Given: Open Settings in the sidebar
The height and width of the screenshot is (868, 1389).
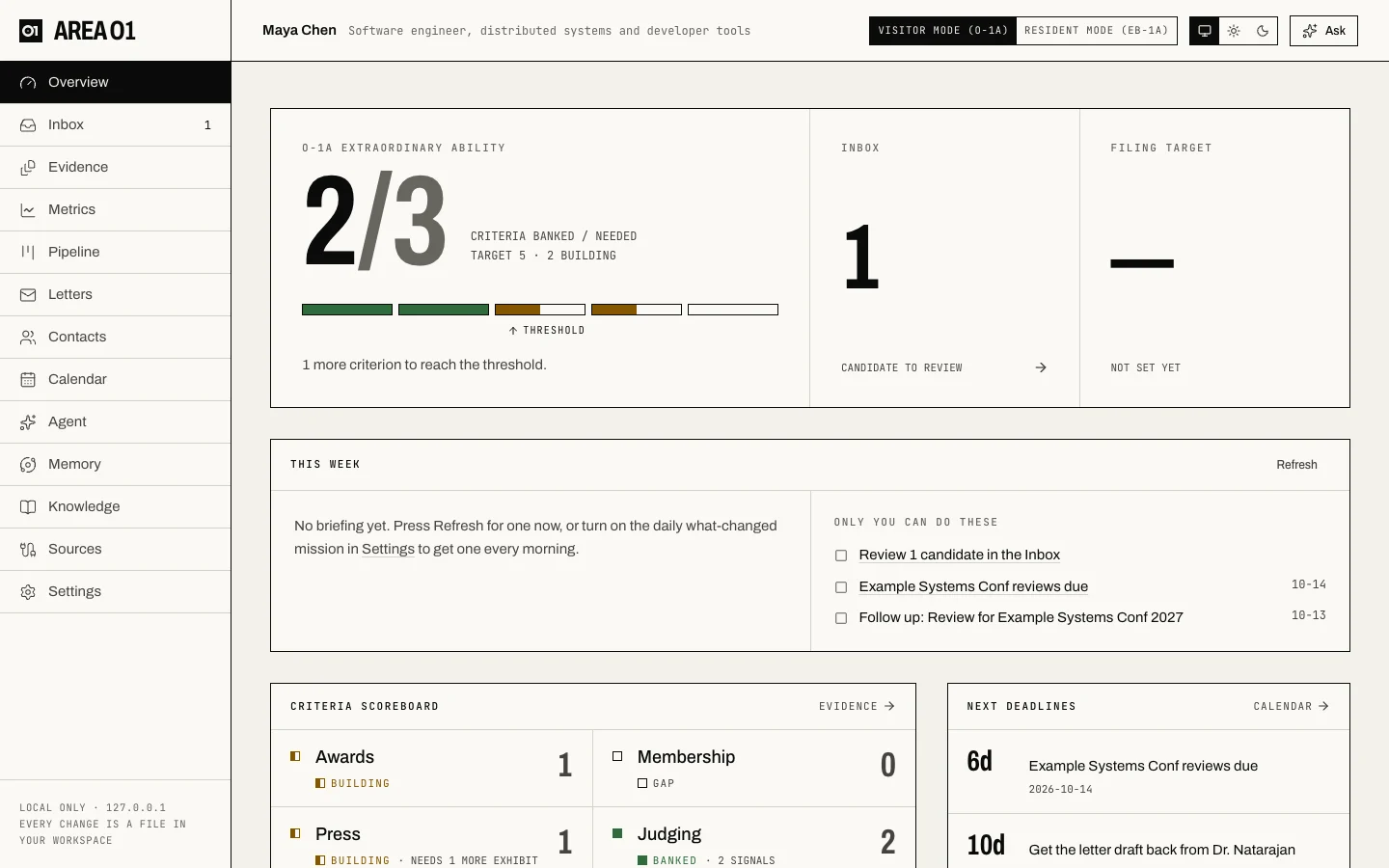Looking at the screenshot, I should 116,591.
